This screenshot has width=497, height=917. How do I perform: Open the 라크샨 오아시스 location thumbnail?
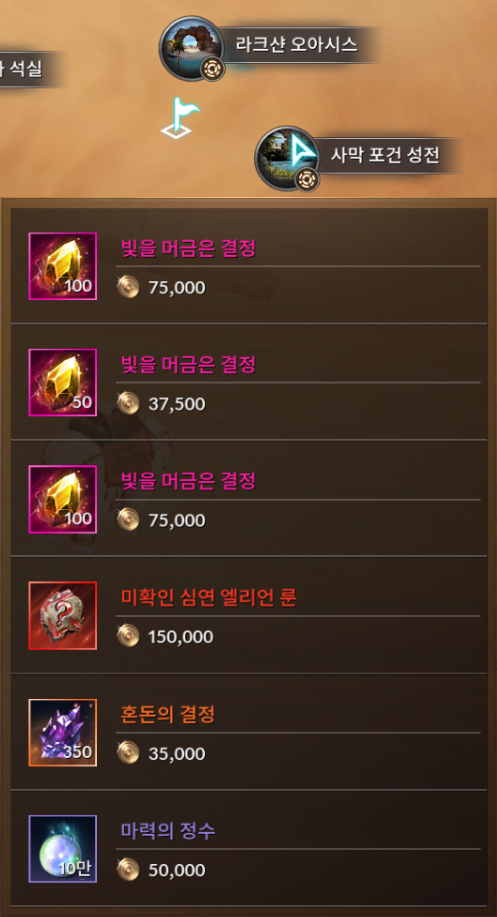[191, 48]
